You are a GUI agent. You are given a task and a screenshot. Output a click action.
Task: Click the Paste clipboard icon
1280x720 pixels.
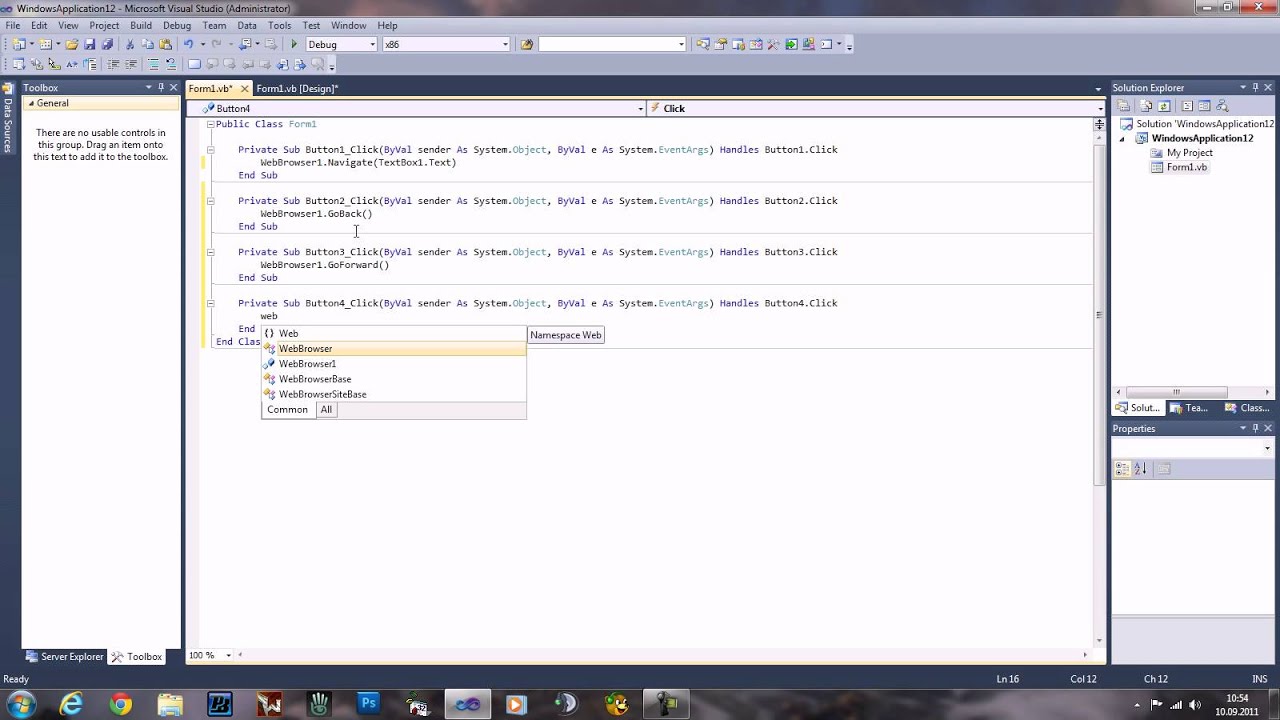[x=165, y=44]
